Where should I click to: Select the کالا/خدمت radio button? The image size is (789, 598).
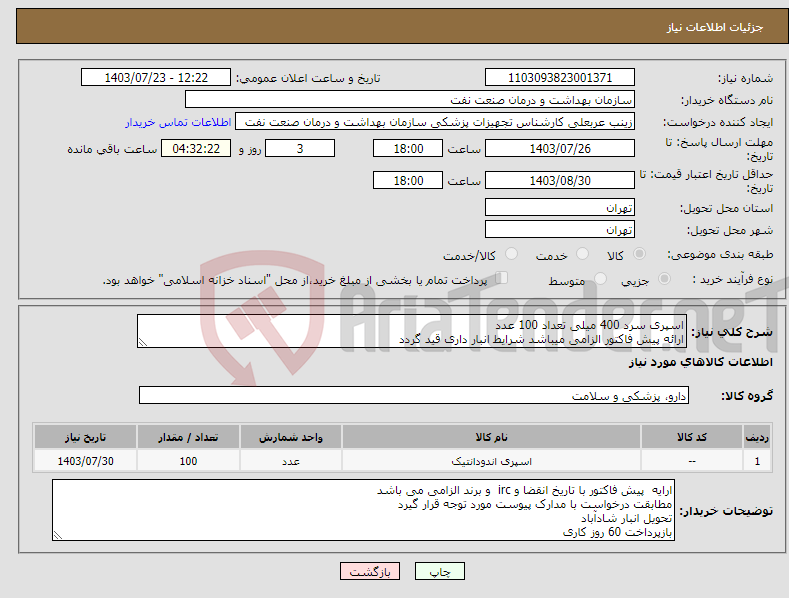pyautogui.click(x=511, y=254)
